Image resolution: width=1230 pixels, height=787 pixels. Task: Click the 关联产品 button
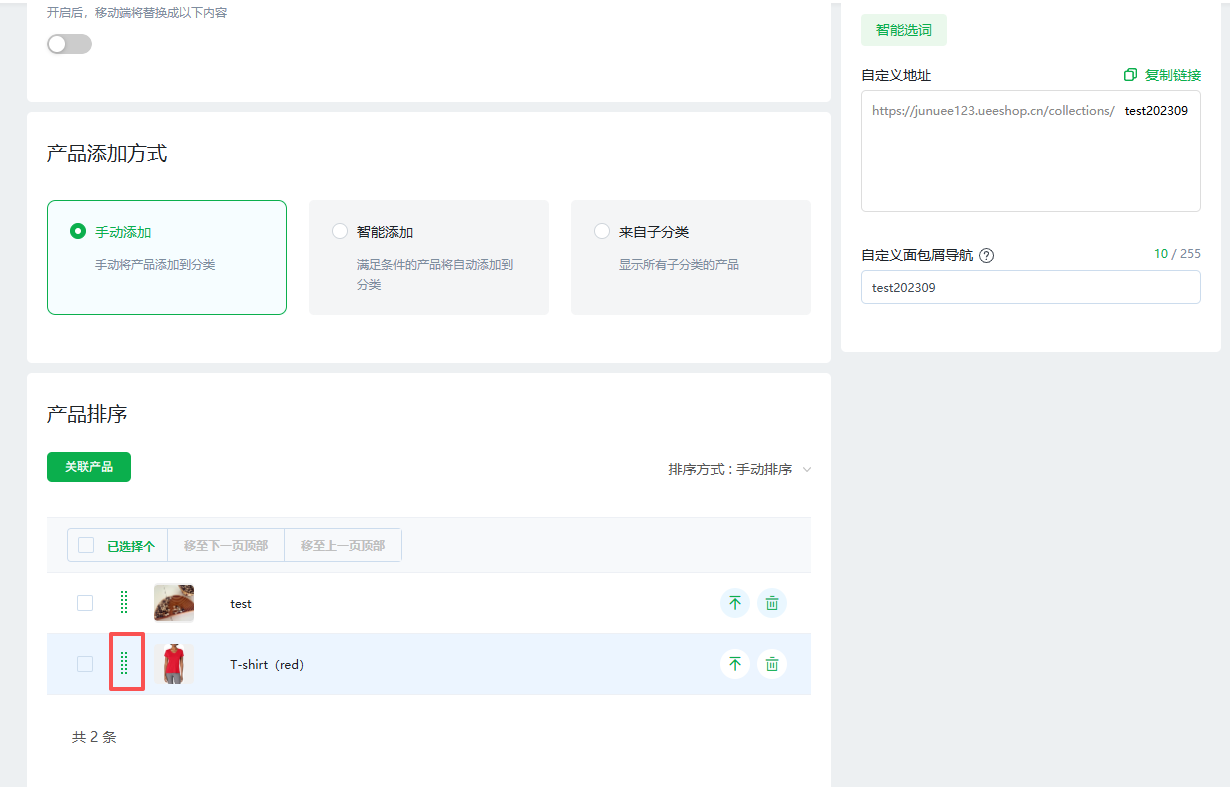89,467
